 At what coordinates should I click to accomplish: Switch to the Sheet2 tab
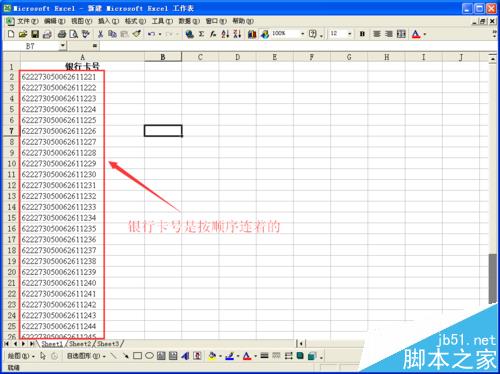click(x=80, y=343)
